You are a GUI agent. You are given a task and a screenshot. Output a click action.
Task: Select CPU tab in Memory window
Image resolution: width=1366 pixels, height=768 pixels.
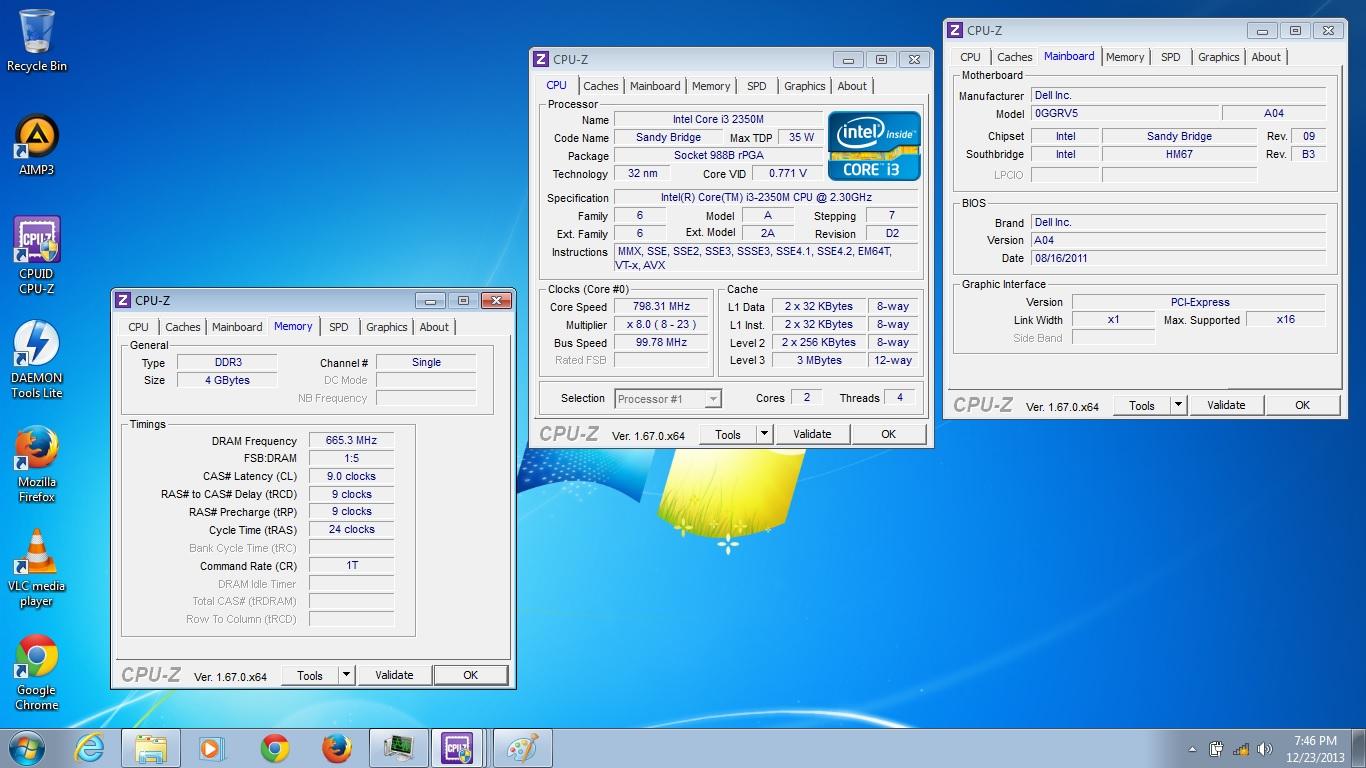[139, 327]
